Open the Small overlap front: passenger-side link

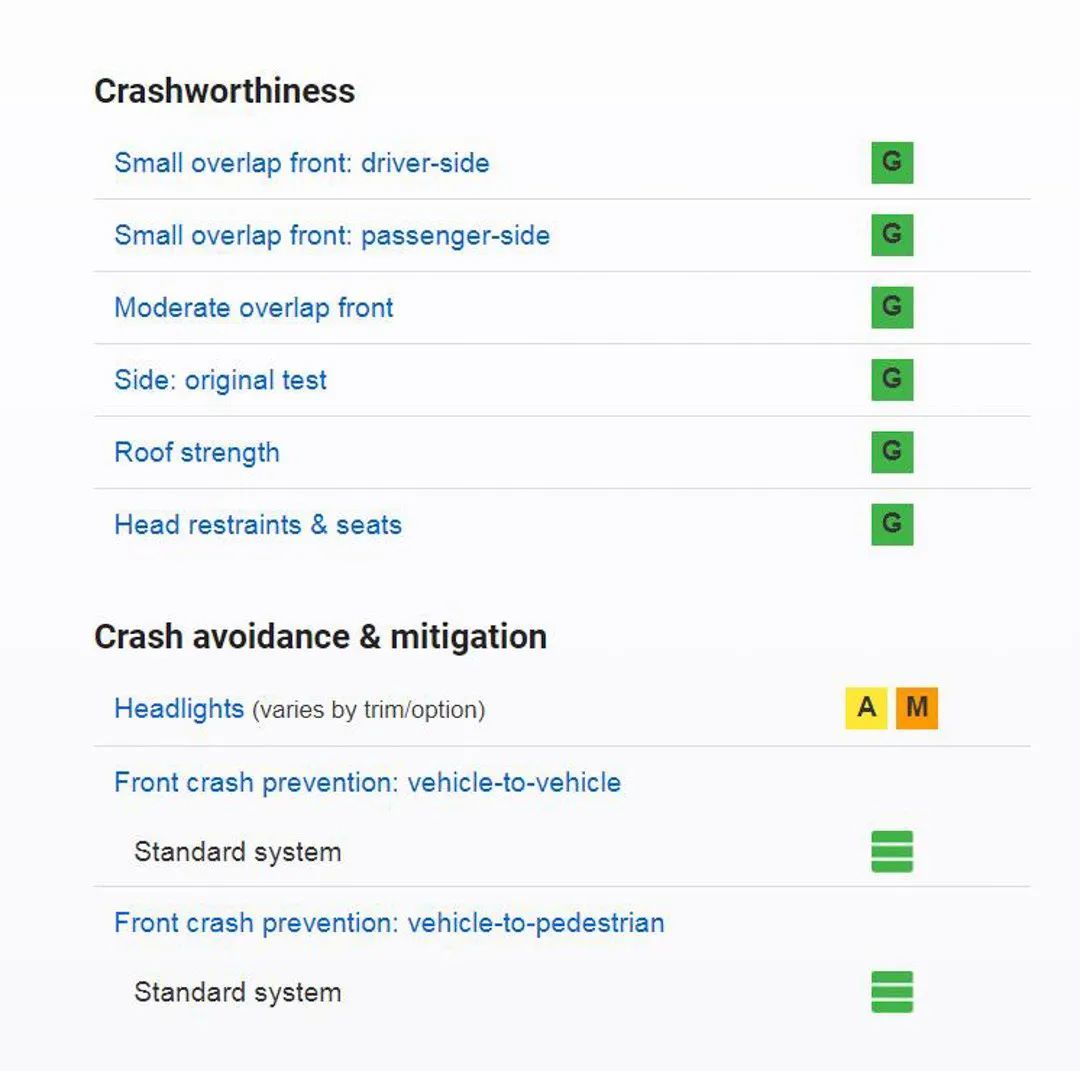(331, 236)
